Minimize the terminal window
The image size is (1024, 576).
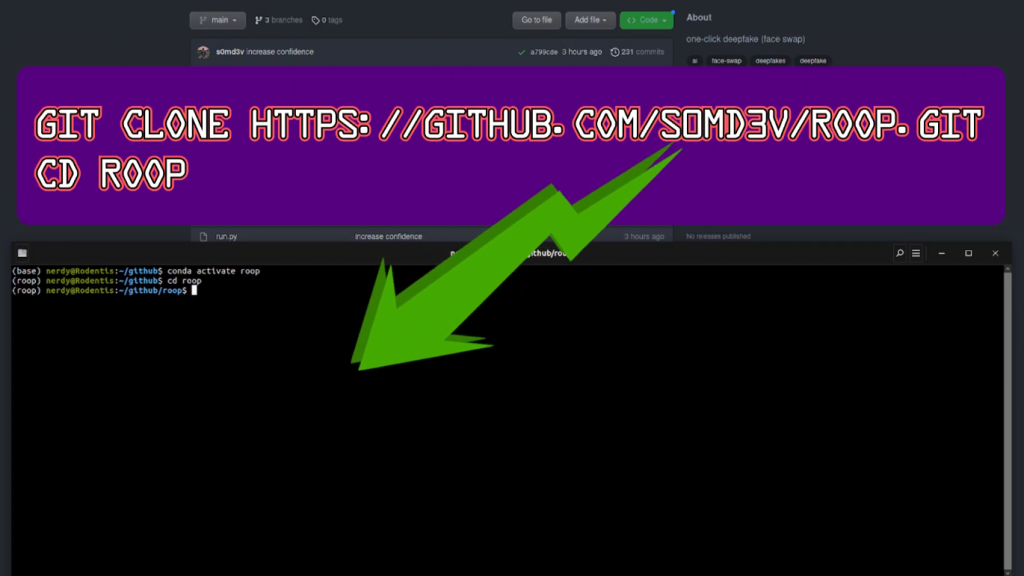click(941, 253)
